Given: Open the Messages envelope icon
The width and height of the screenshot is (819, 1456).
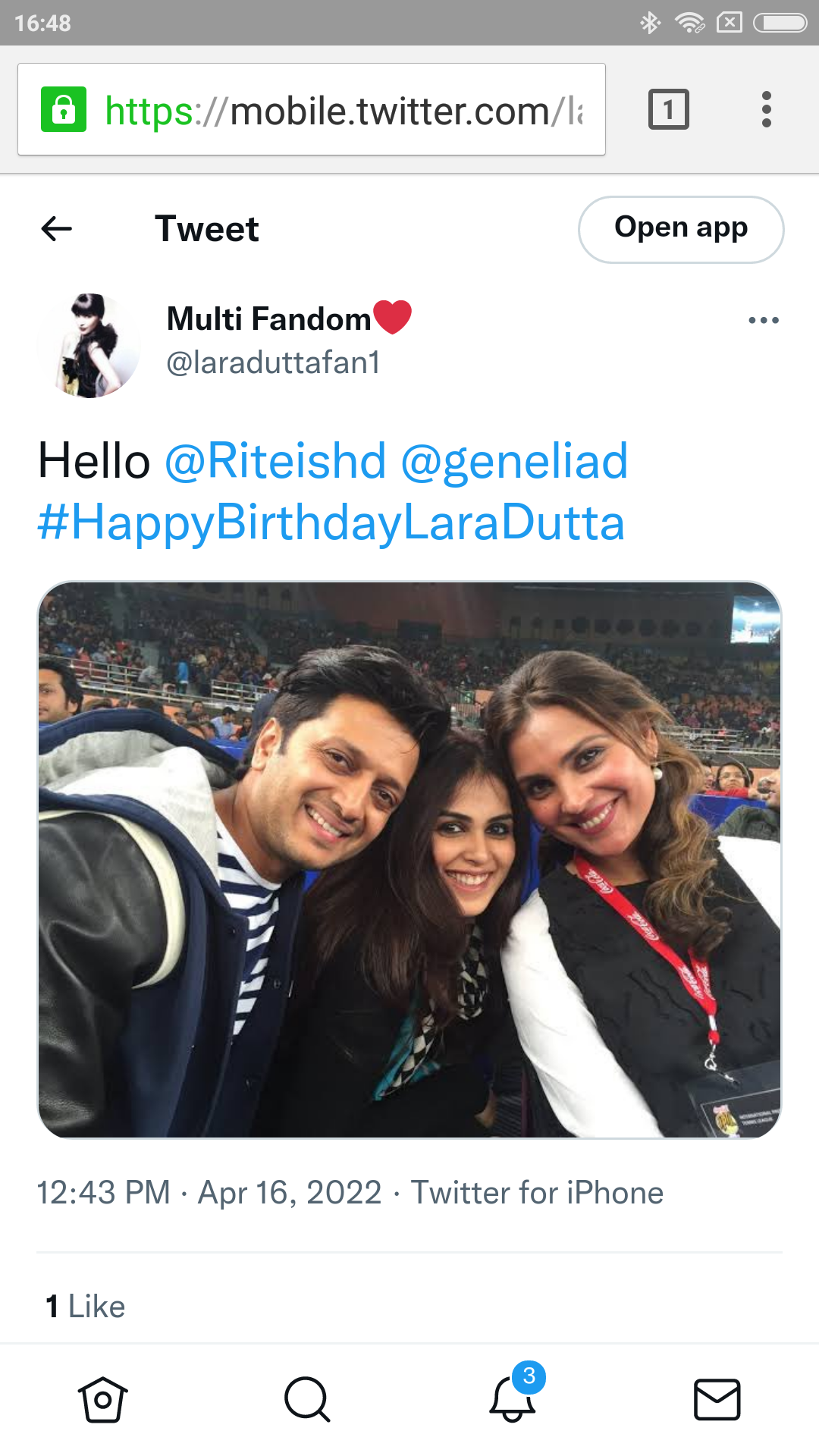Looking at the screenshot, I should tap(717, 1399).
